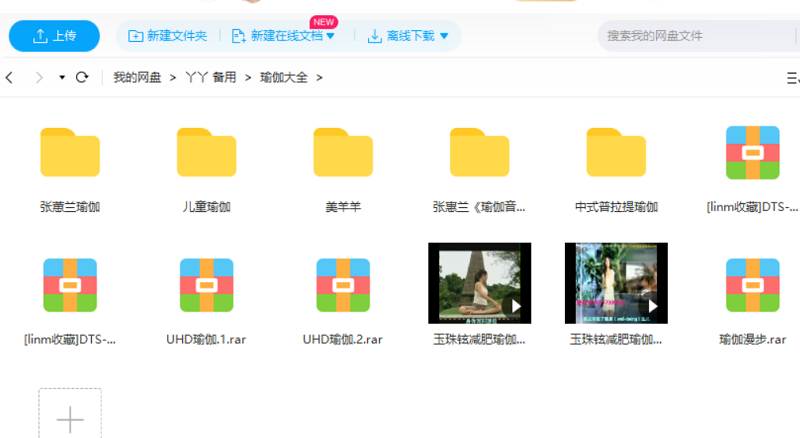Click the back navigation arrow

click(10, 77)
